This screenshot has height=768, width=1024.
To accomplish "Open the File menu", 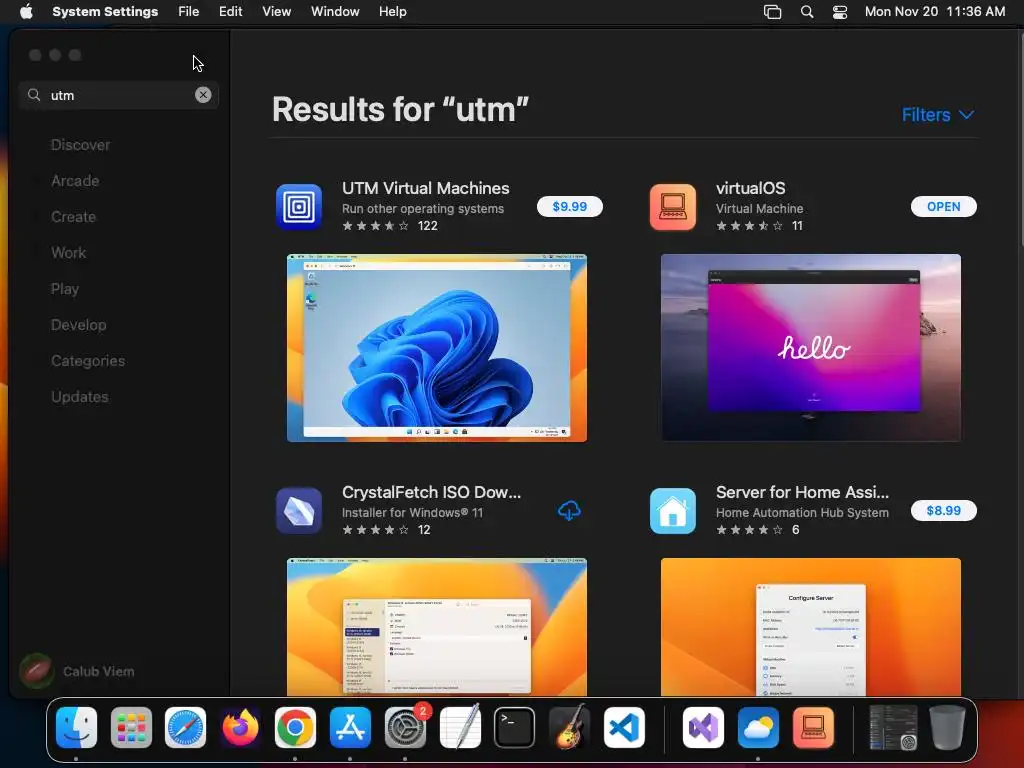I will coord(189,11).
